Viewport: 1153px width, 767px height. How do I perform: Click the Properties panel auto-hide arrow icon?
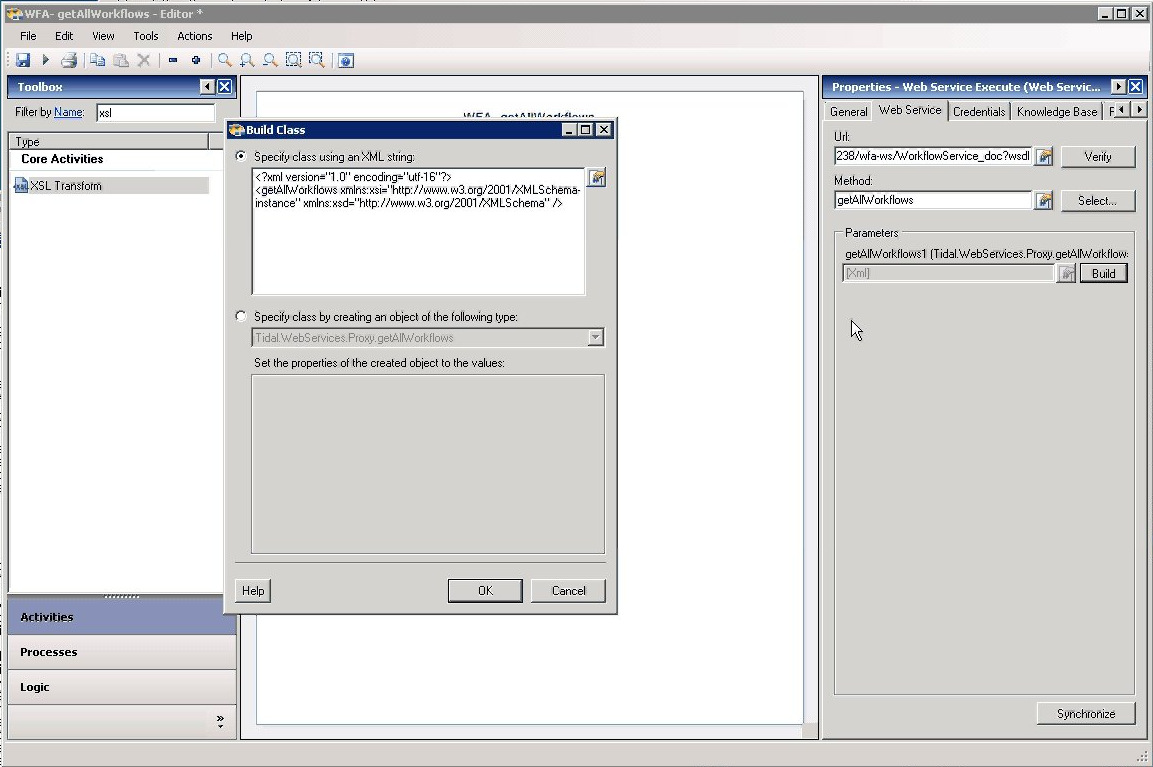coord(1118,87)
